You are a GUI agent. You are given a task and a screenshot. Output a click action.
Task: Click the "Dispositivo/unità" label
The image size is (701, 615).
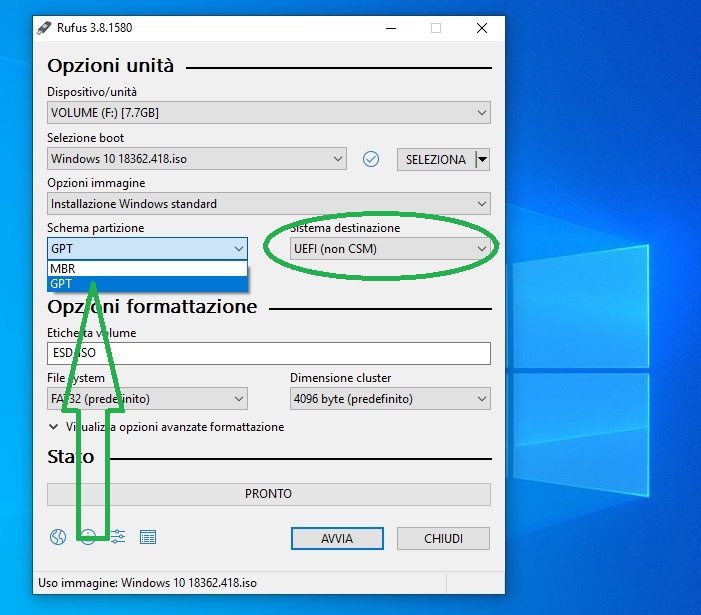coord(92,92)
